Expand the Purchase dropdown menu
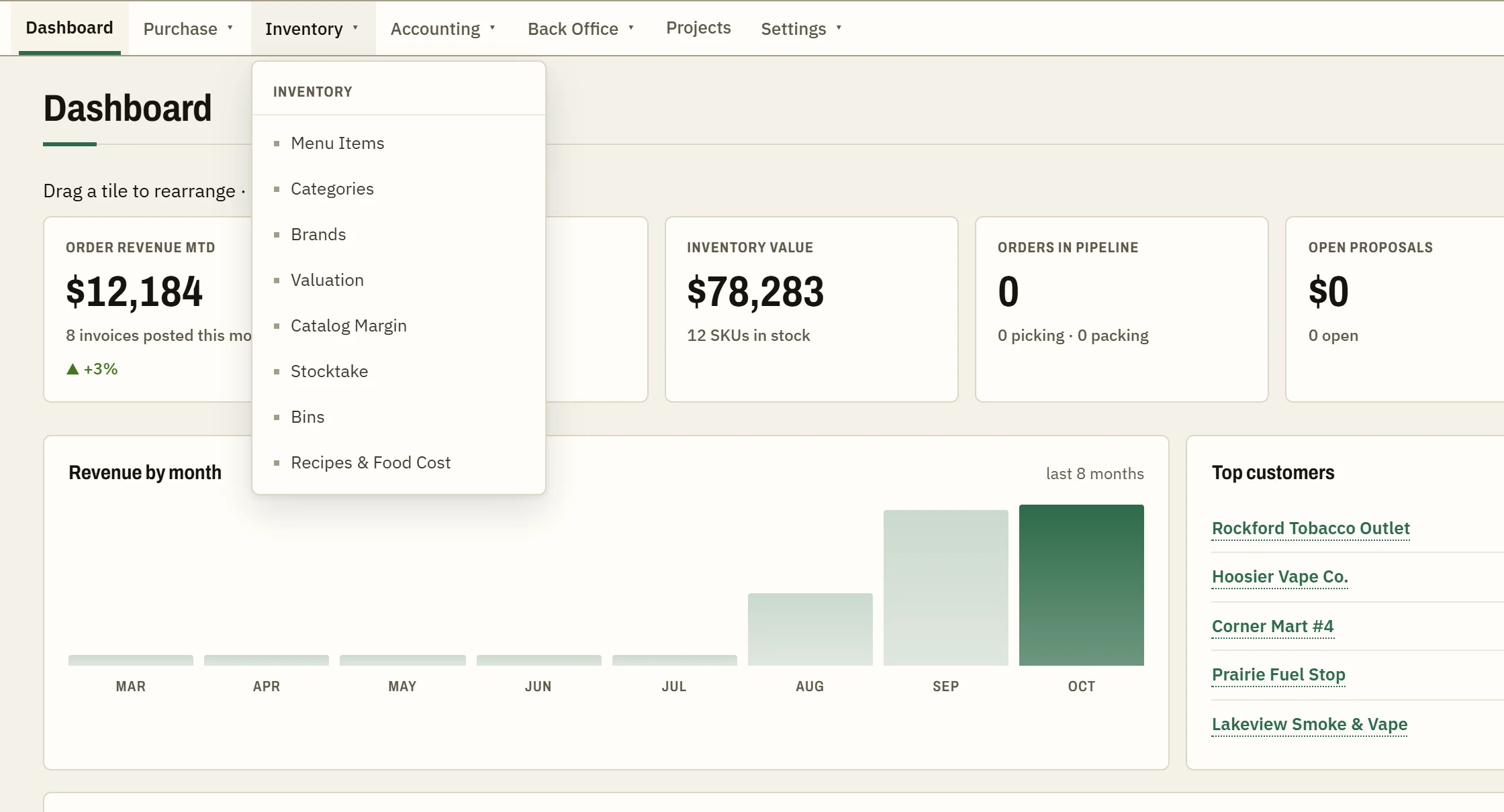The height and width of the screenshot is (812, 1504). click(x=188, y=29)
